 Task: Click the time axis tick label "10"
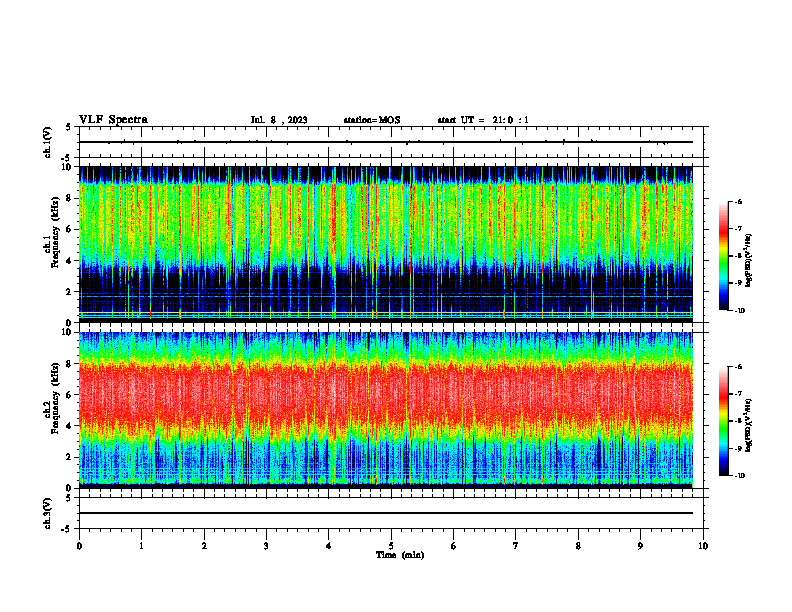coord(703,546)
